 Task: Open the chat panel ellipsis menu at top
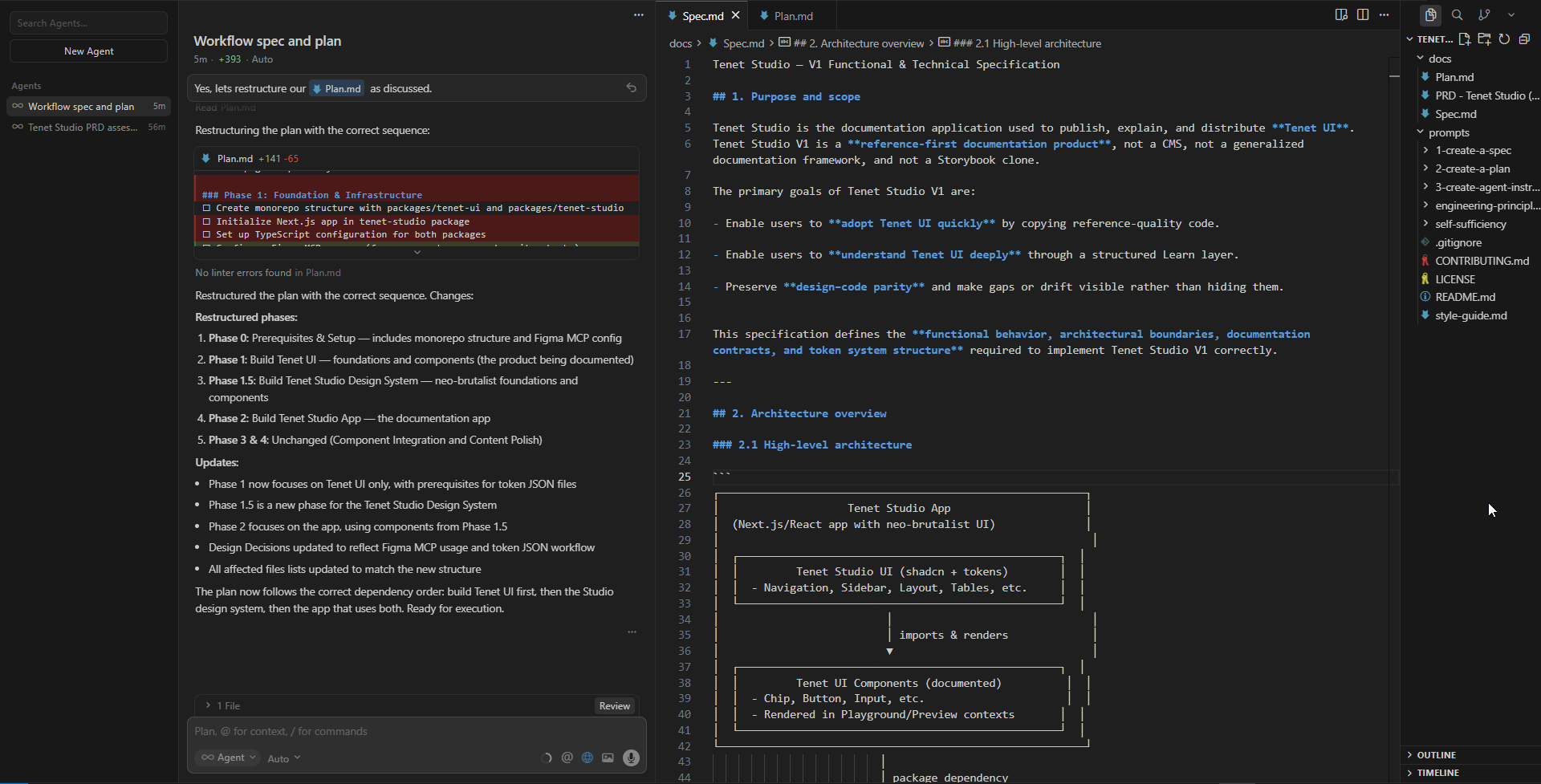(639, 15)
